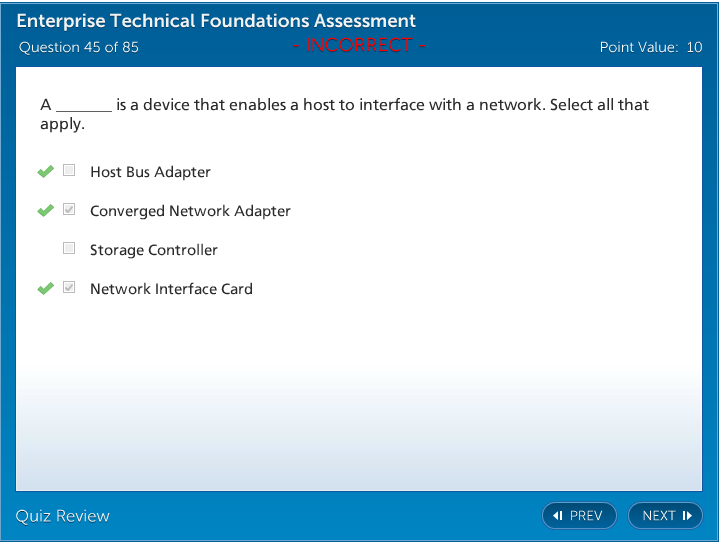The width and height of the screenshot is (720, 543).
Task: Click green checkmark beside Host Bus Adapter
Action: [x=45, y=172]
